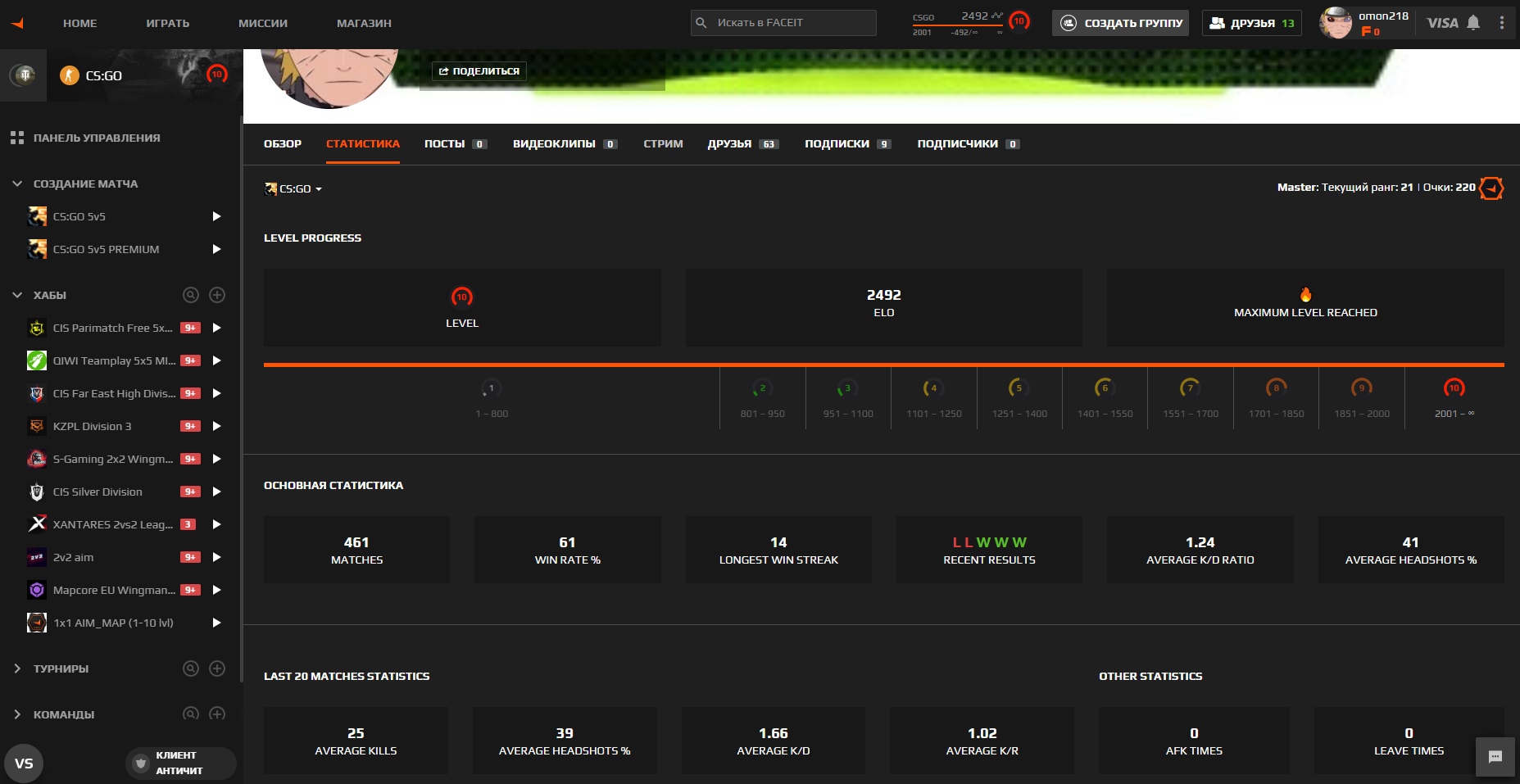Click the ELO progress bar in the top bar

pos(959,25)
